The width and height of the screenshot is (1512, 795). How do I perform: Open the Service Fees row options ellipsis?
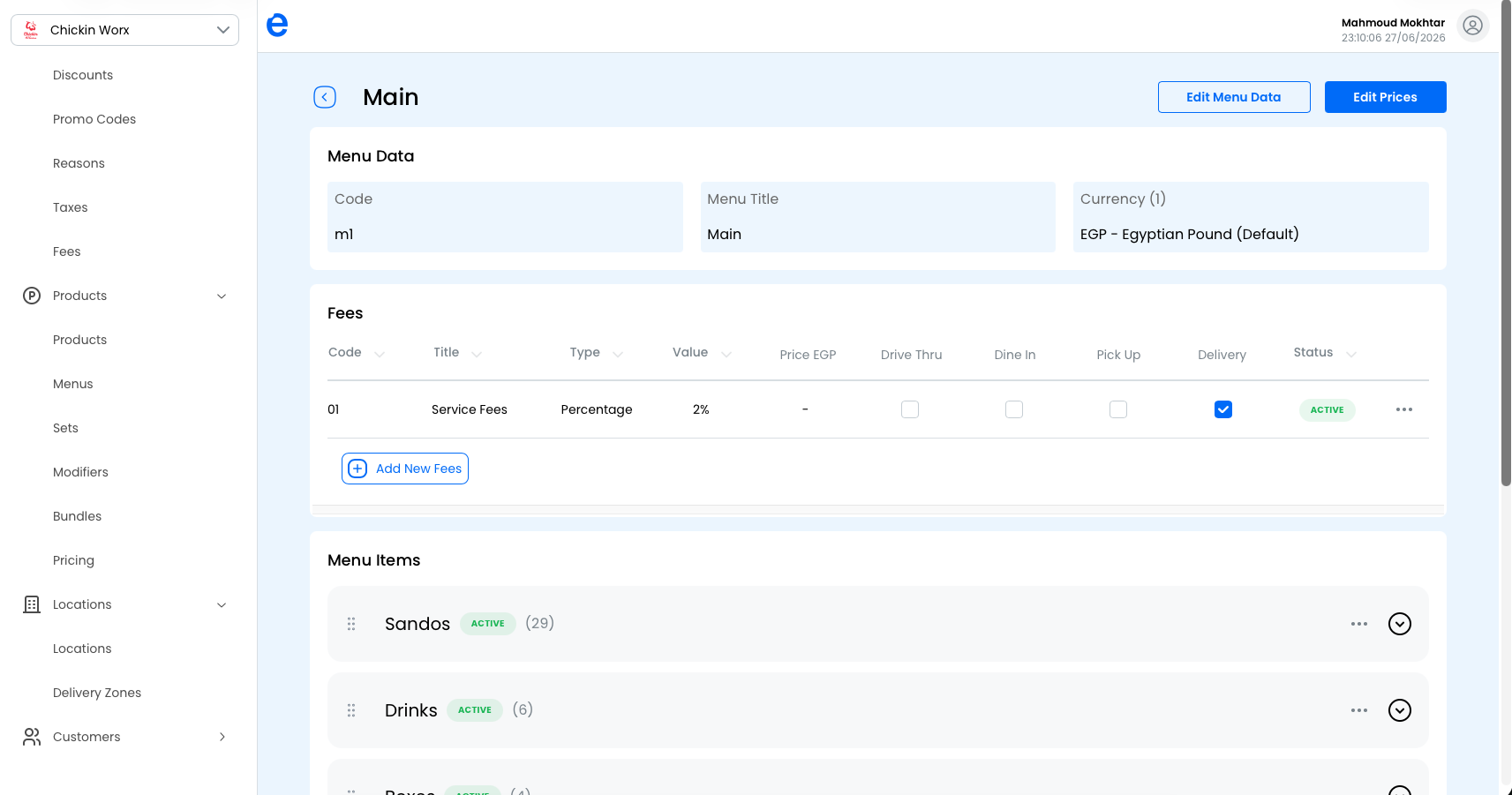1404,409
